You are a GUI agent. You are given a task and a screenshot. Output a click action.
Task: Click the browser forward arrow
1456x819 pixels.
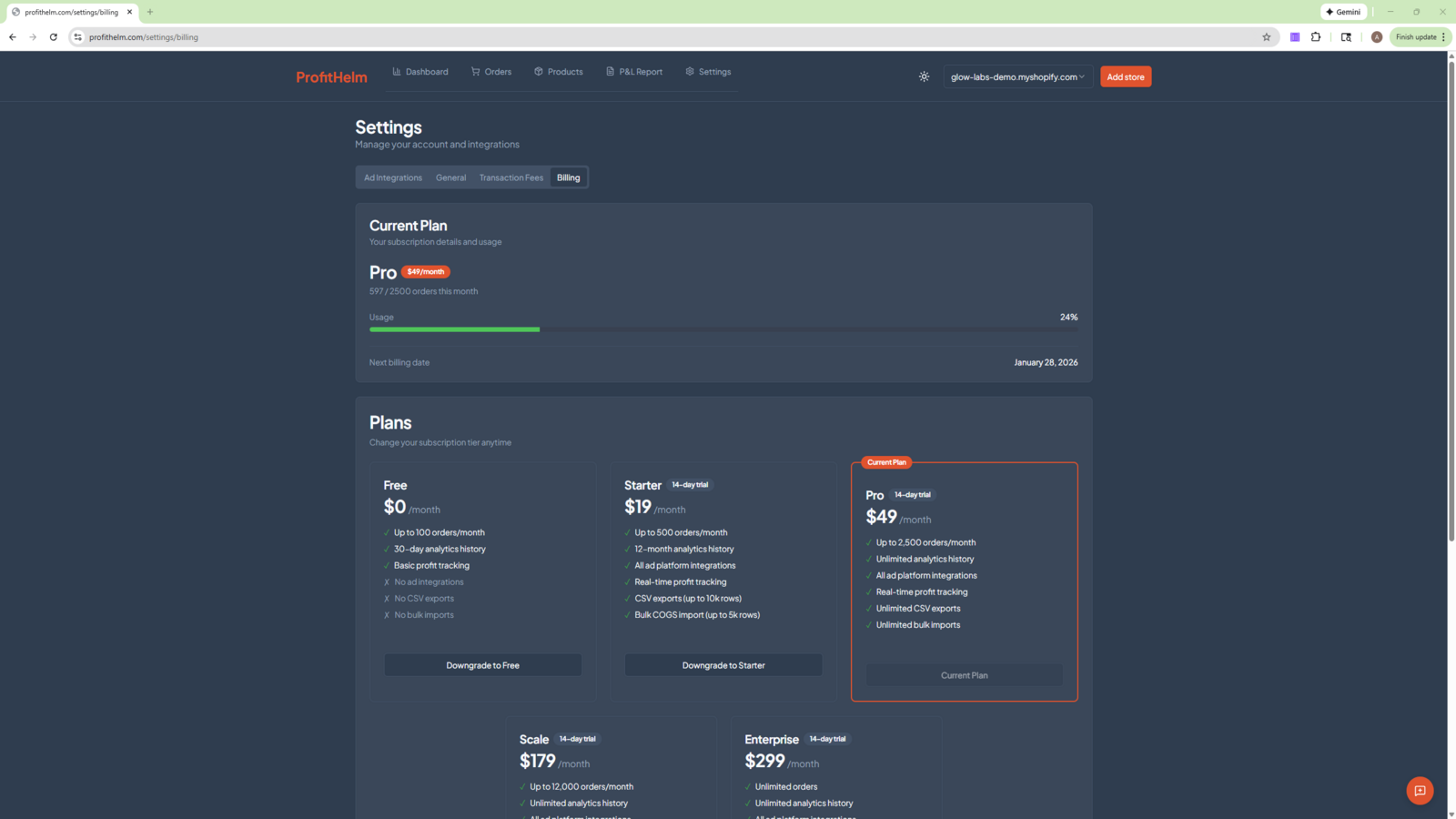[33, 37]
